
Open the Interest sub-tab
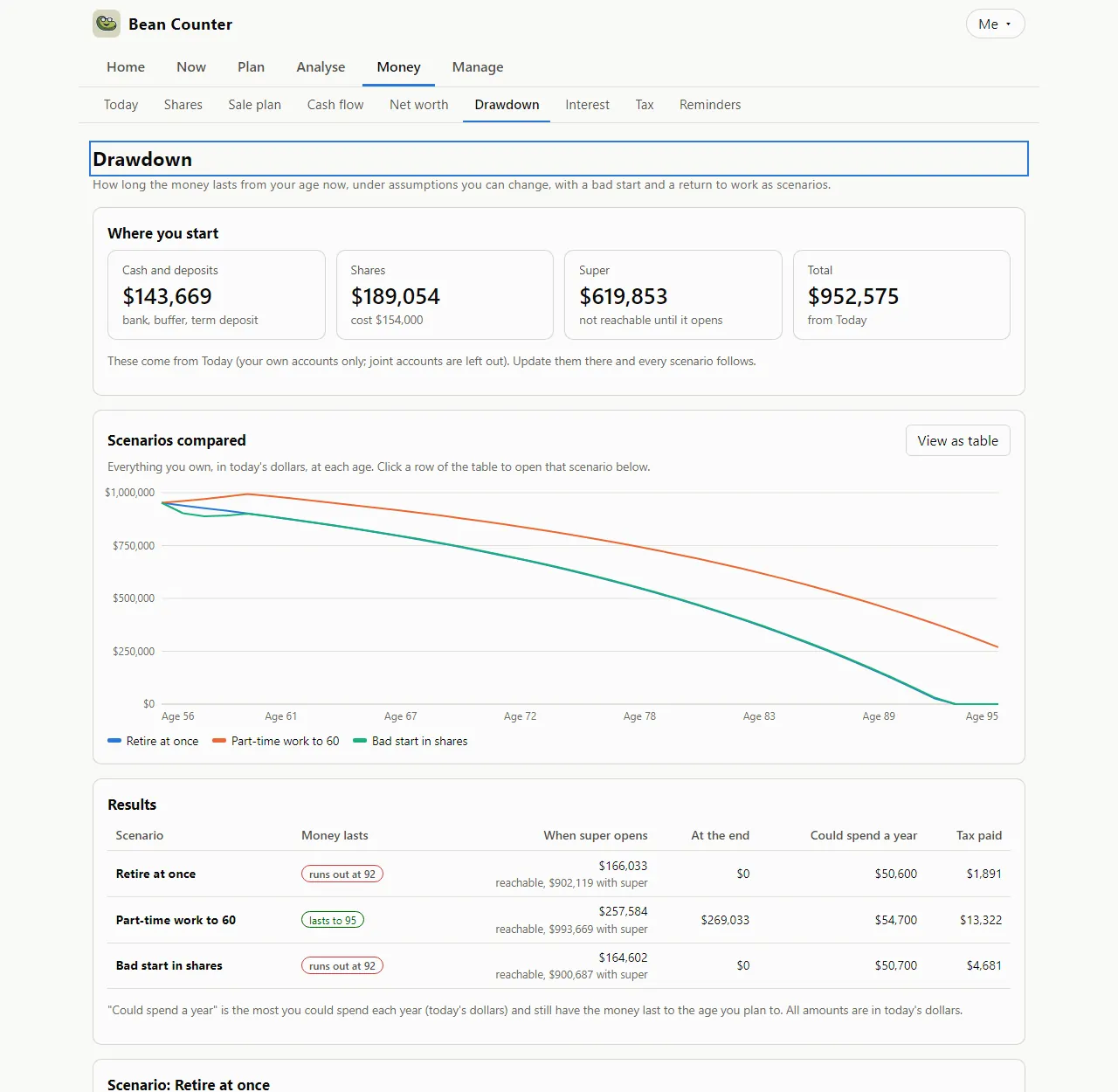(587, 105)
